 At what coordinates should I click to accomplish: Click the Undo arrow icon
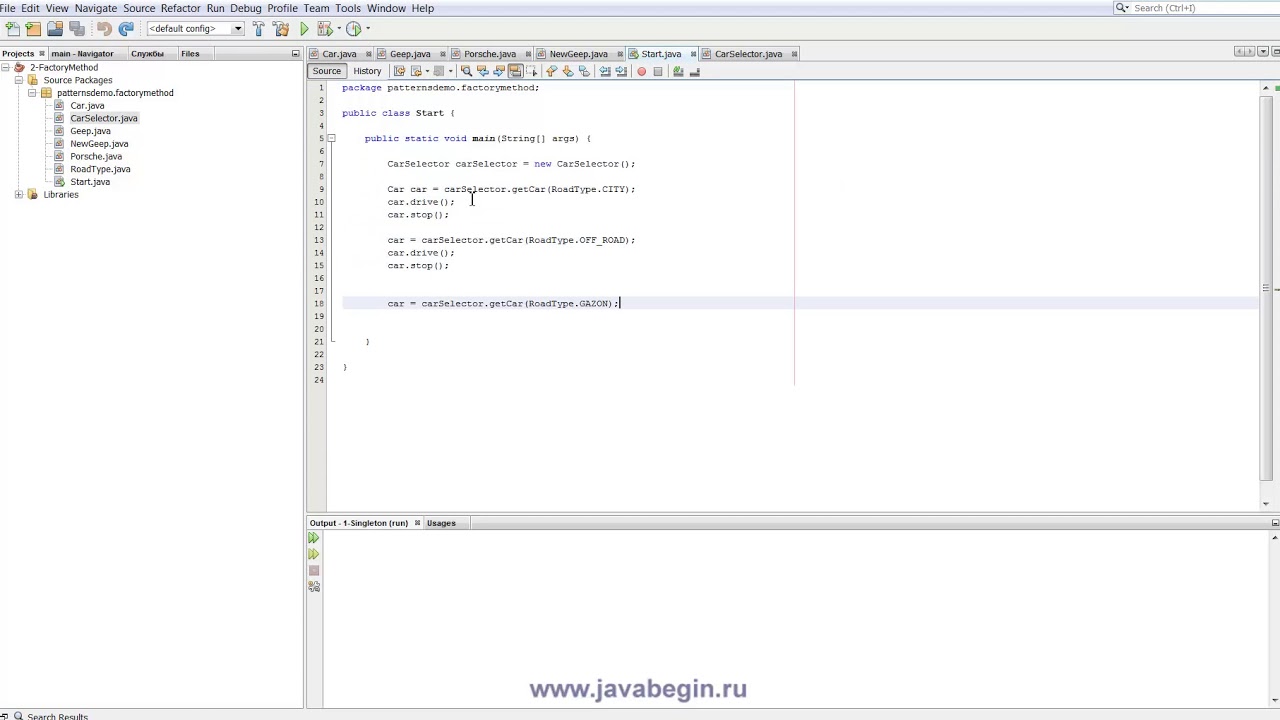(x=104, y=29)
